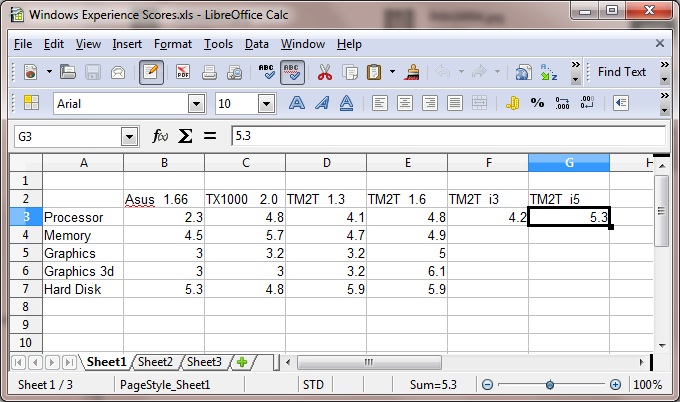Center text horizontally
This screenshot has width=680, height=402.
pyautogui.click(x=405, y=103)
